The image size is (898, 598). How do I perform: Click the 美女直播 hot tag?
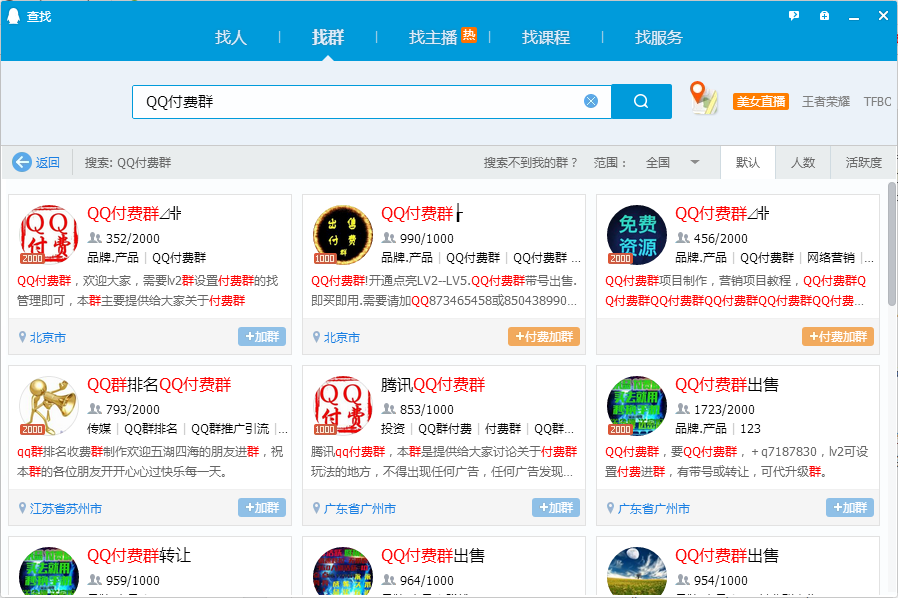pos(761,101)
